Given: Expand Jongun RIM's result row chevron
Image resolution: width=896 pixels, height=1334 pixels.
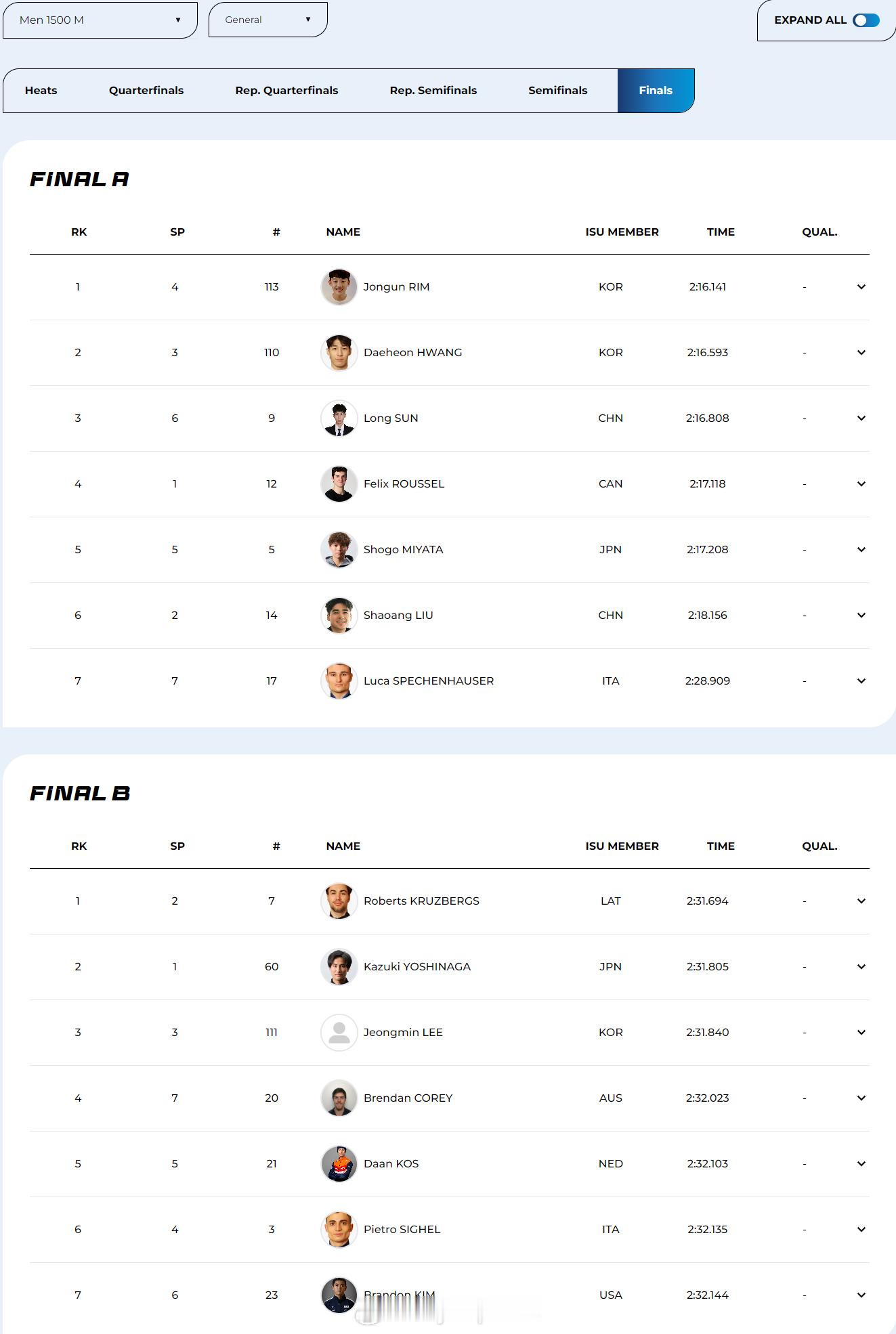Looking at the screenshot, I should coord(861,287).
